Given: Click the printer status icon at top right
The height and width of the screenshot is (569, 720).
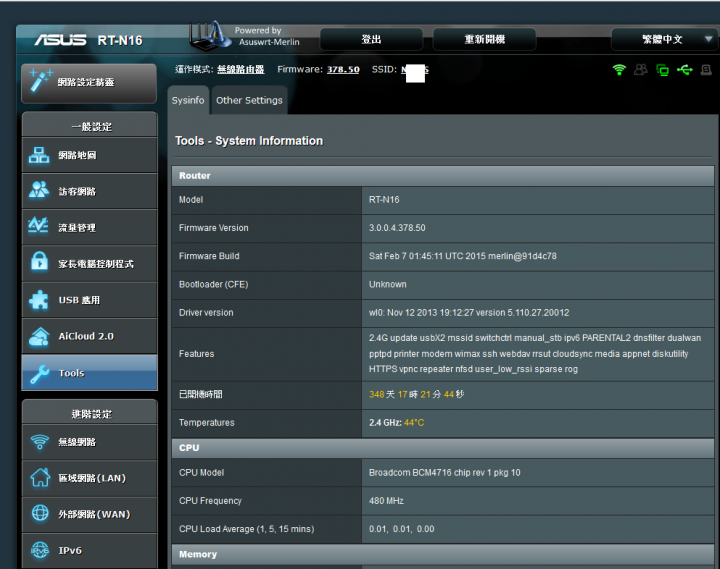Looking at the screenshot, I should [706, 70].
